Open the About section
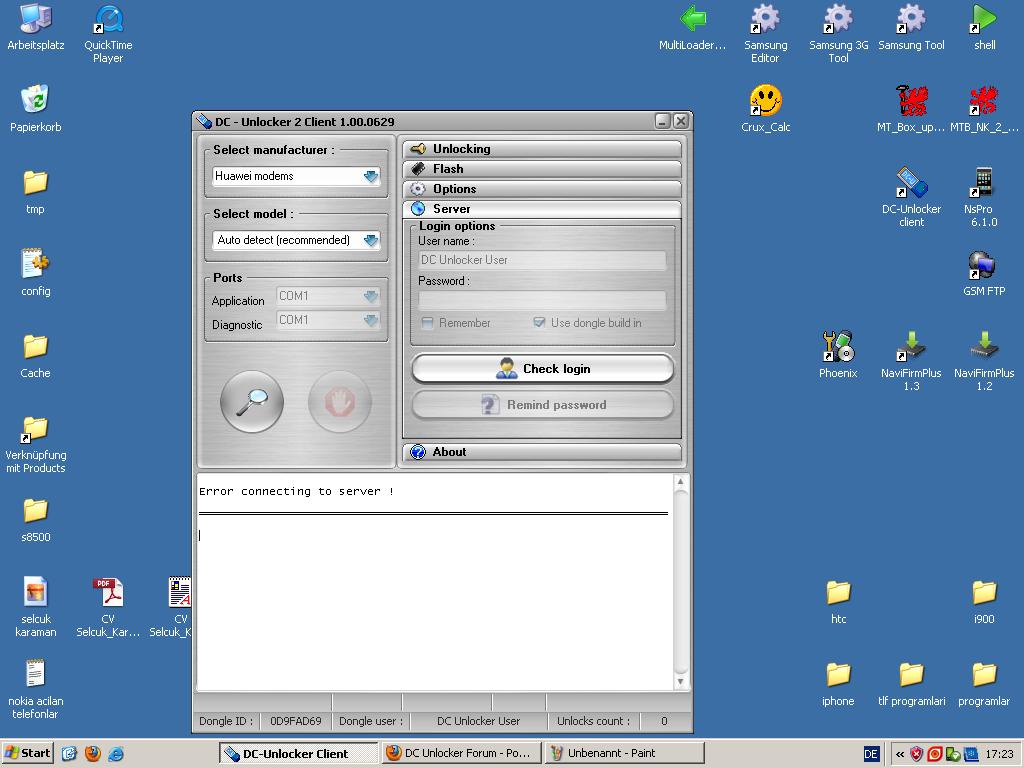The width and height of the screenshot is (1024, 768). tap(541, 452)
